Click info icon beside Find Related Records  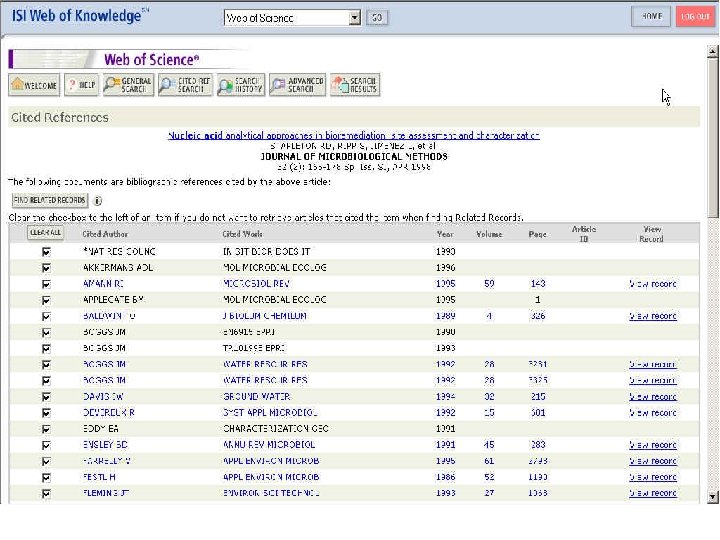[98, 201]
